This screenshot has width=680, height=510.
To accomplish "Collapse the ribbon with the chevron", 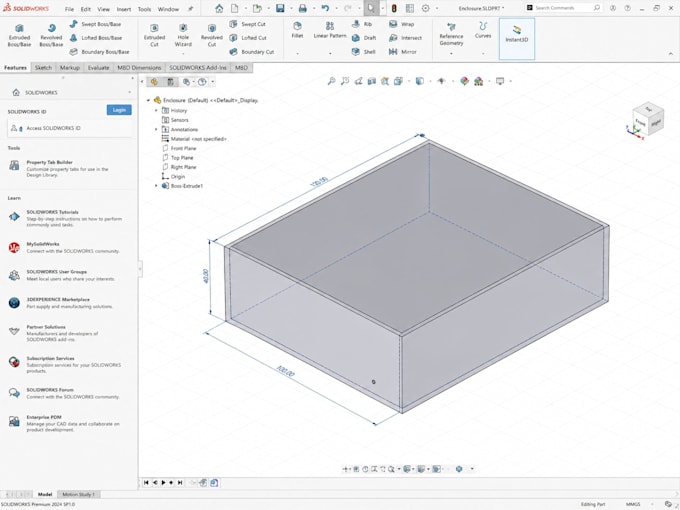I will (671, 53).
